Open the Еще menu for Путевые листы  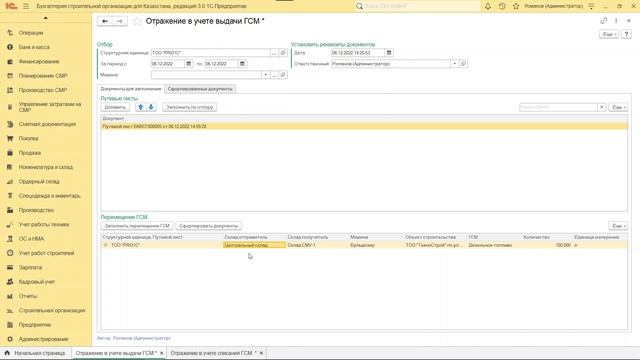coord(618,107)
